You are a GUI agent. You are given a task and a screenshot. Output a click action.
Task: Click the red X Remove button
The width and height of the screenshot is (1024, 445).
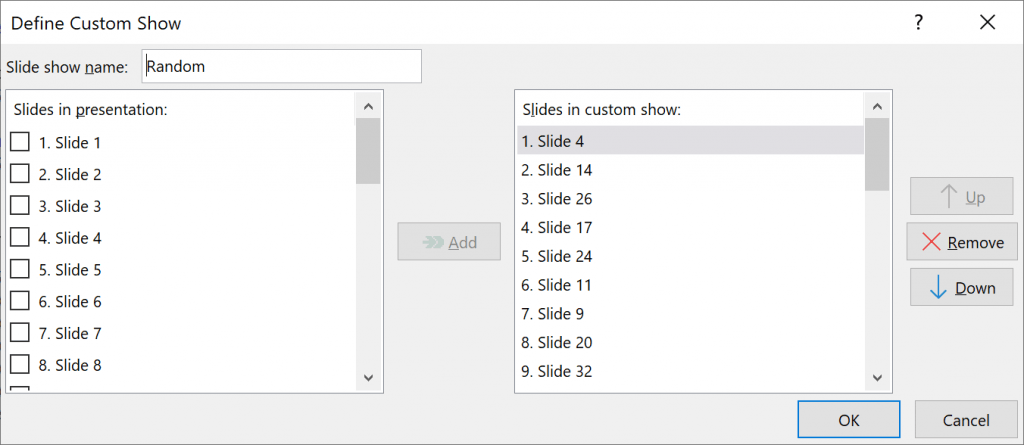961,242
